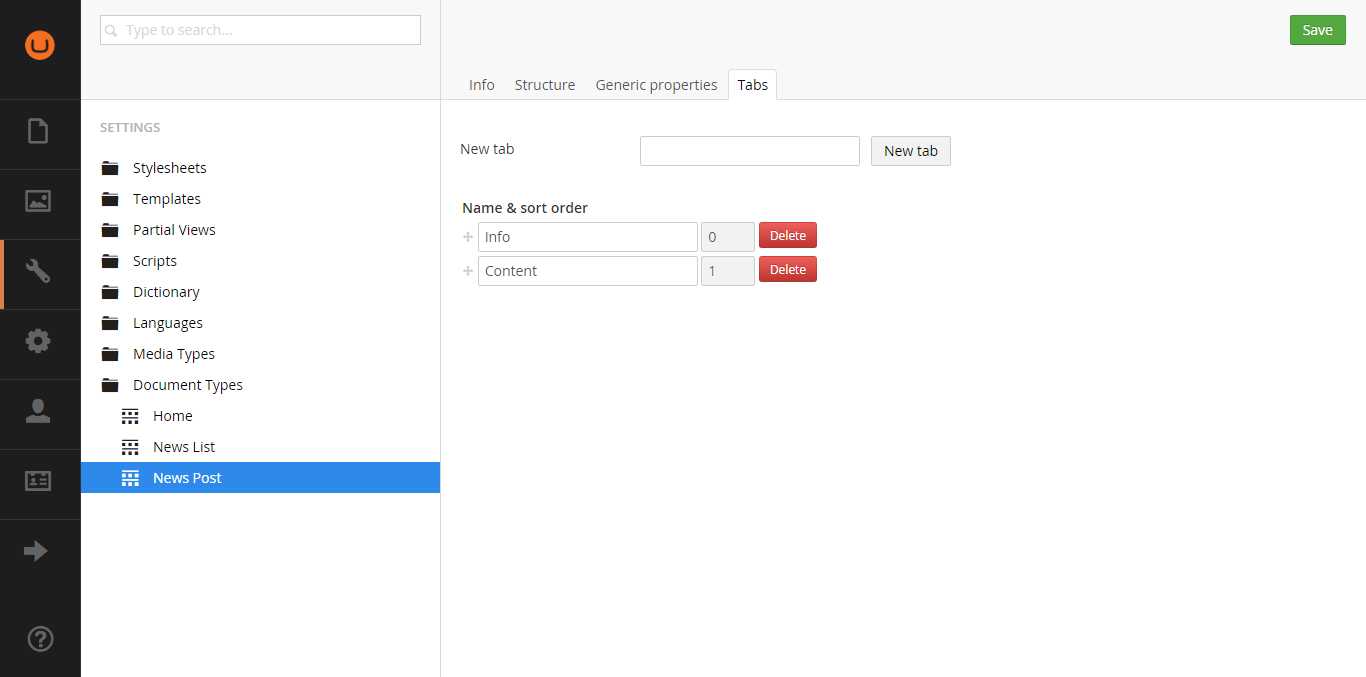
Task: Click the Name & sort order heading
Action: (x=525, y=208)
